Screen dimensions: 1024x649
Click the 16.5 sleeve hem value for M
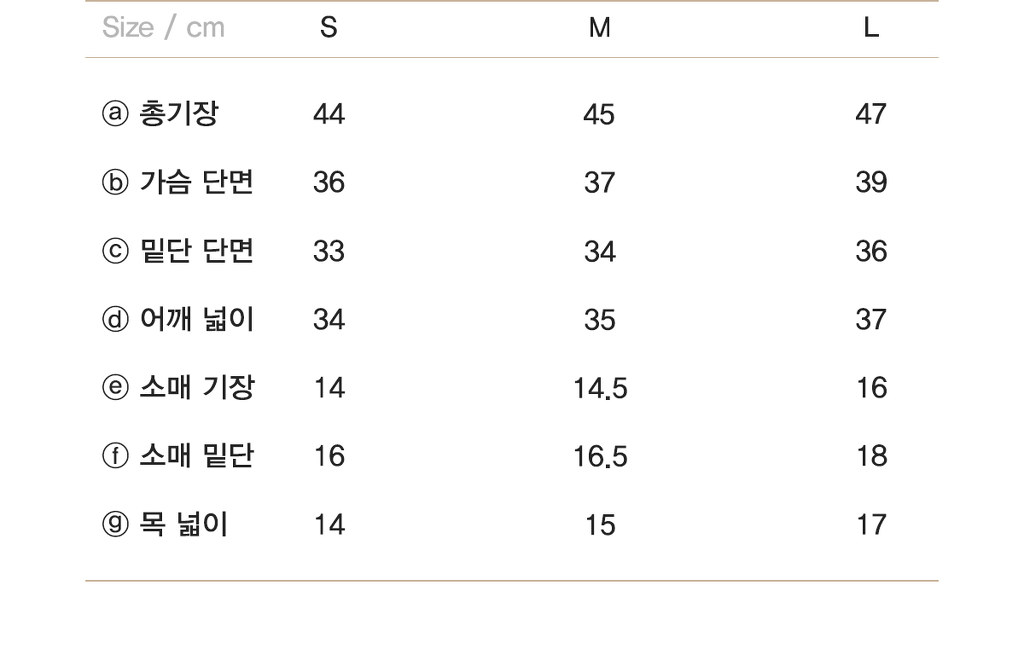pos(600,456)
